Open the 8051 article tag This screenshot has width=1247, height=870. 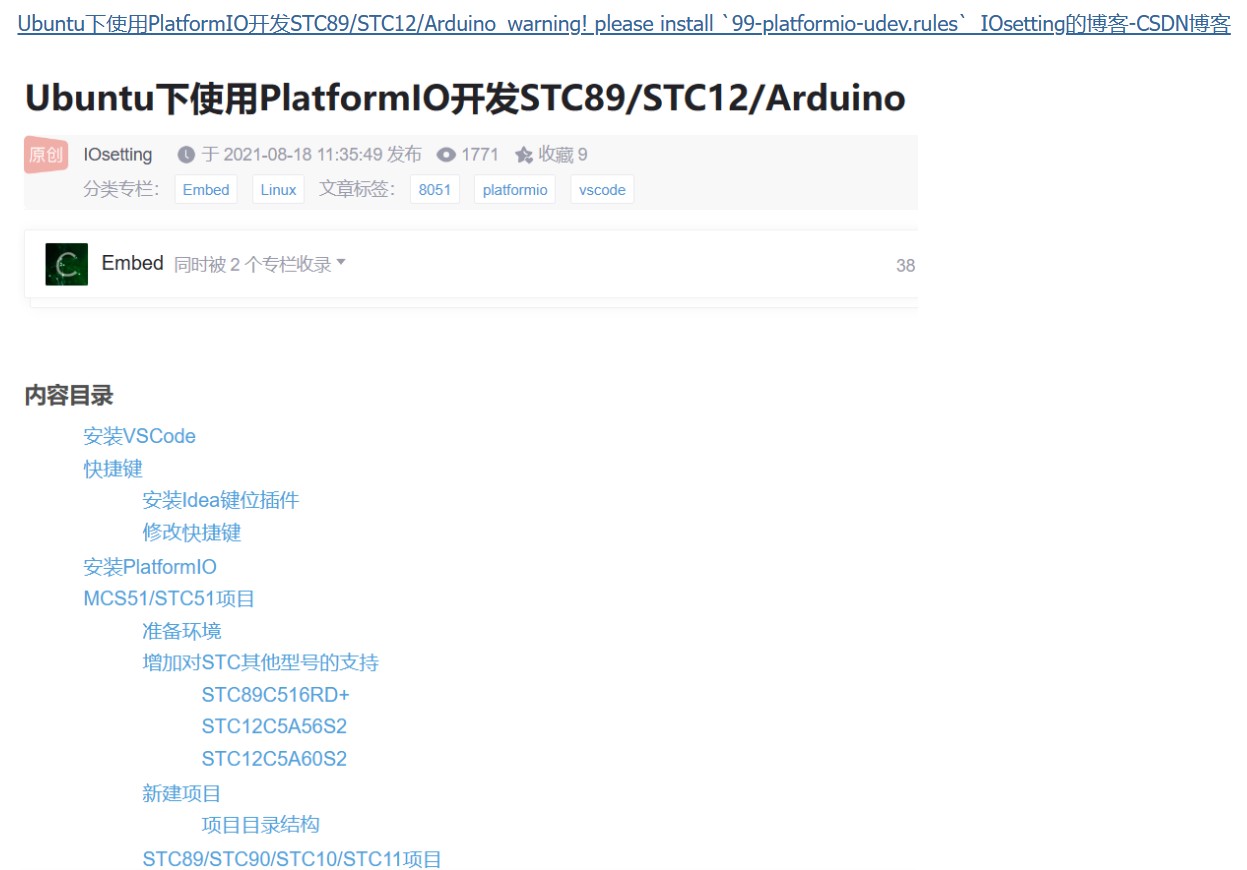pos(434,189)
